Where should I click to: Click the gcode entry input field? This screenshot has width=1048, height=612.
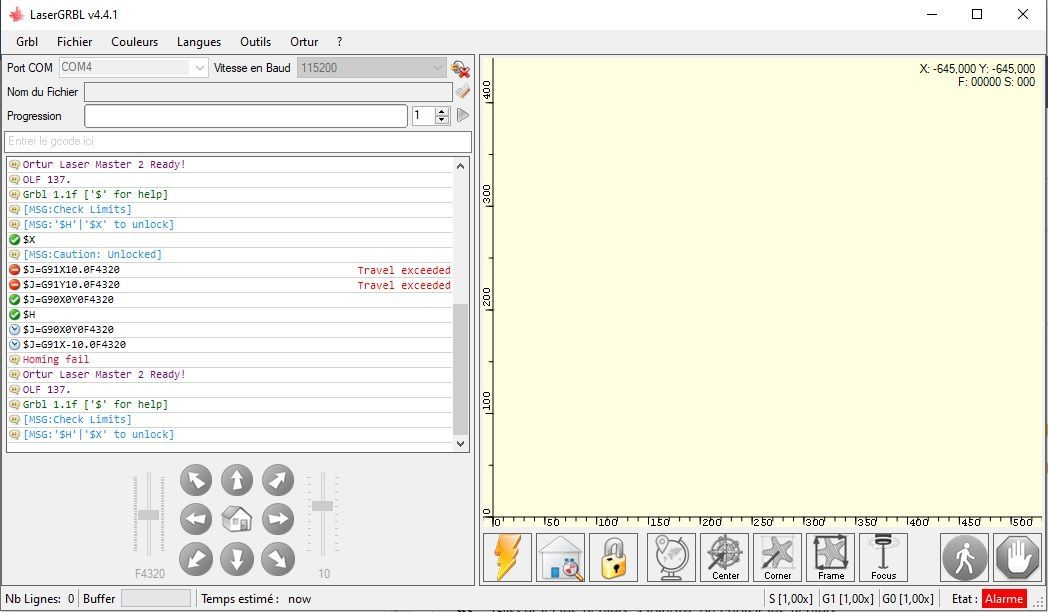point(238,142)
